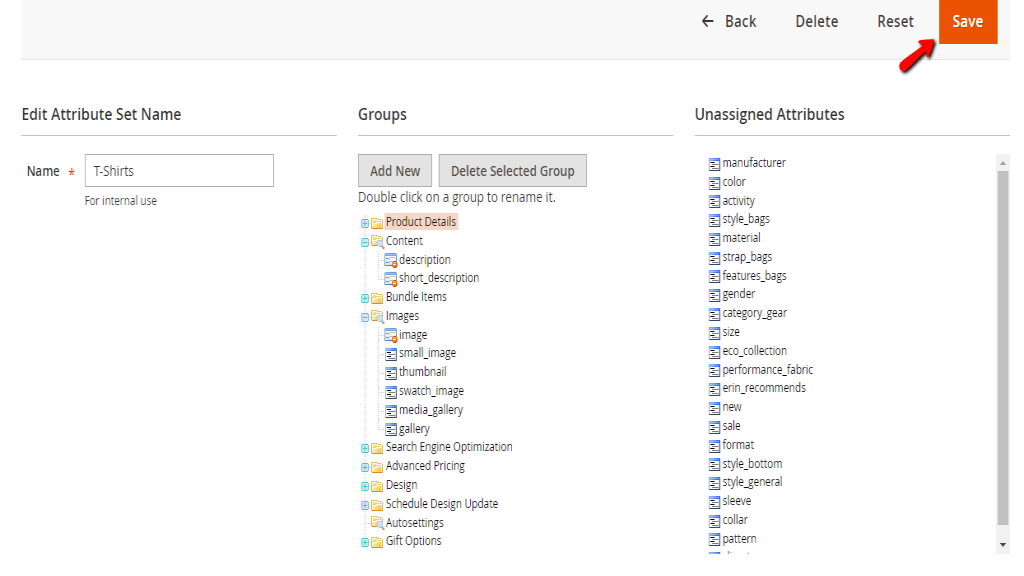Click the Reset button

click(895, 22)
